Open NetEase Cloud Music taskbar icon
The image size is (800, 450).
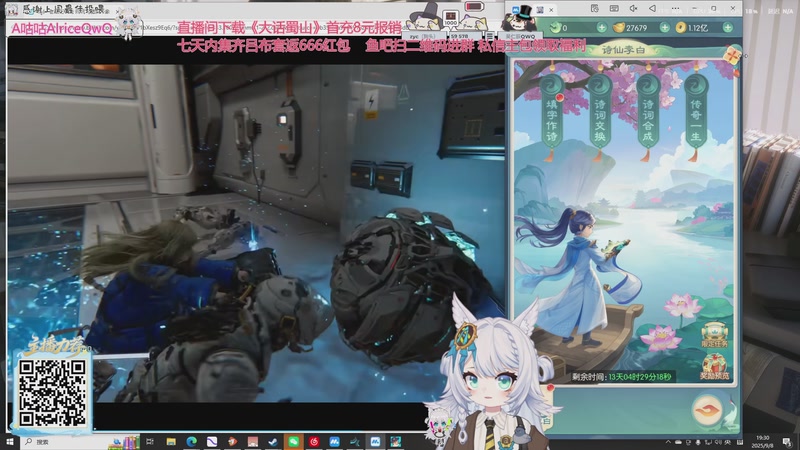click(x=314, y=442)
